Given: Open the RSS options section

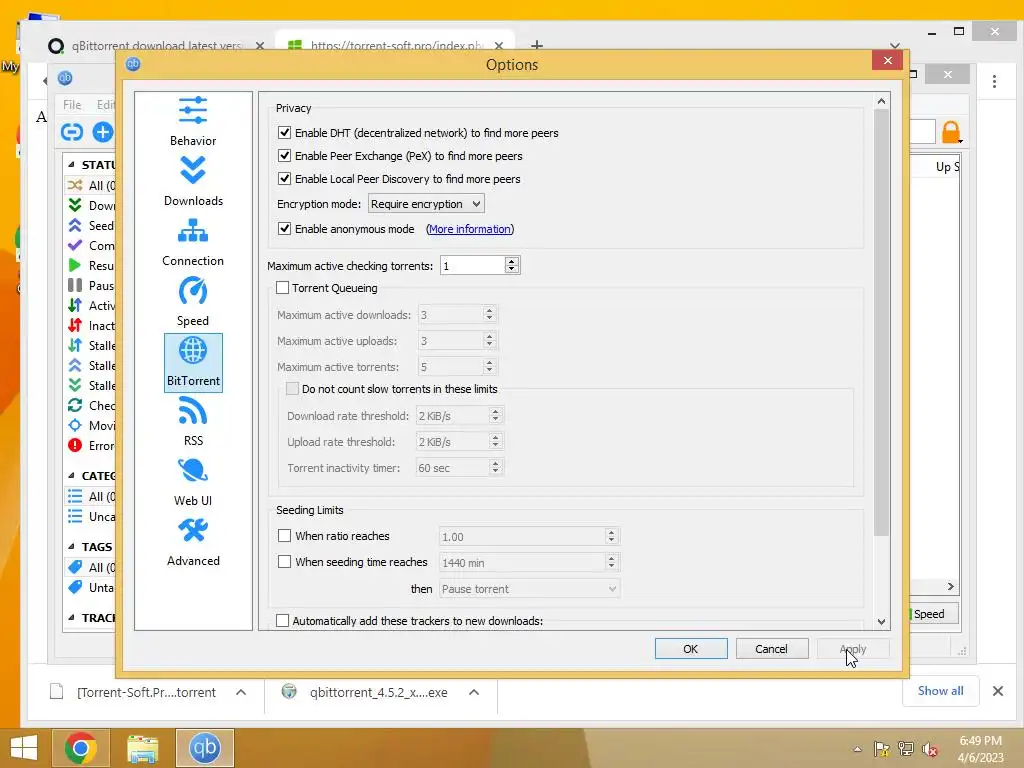Looking at the screenshot, I should click(x=193, y=422).
